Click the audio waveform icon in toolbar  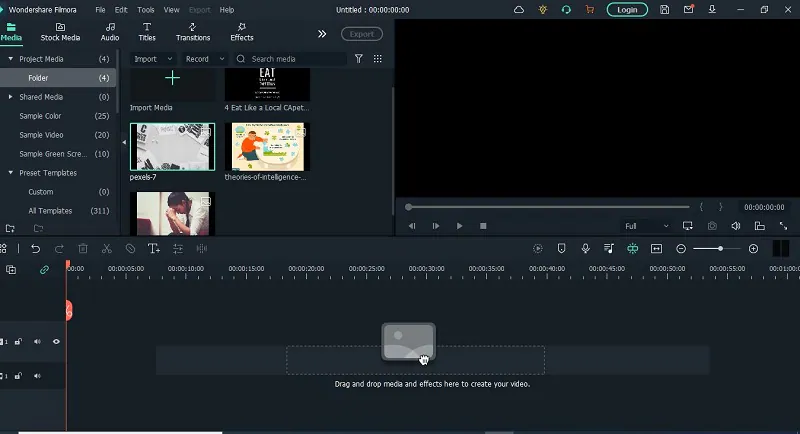[x=202, y=249]
